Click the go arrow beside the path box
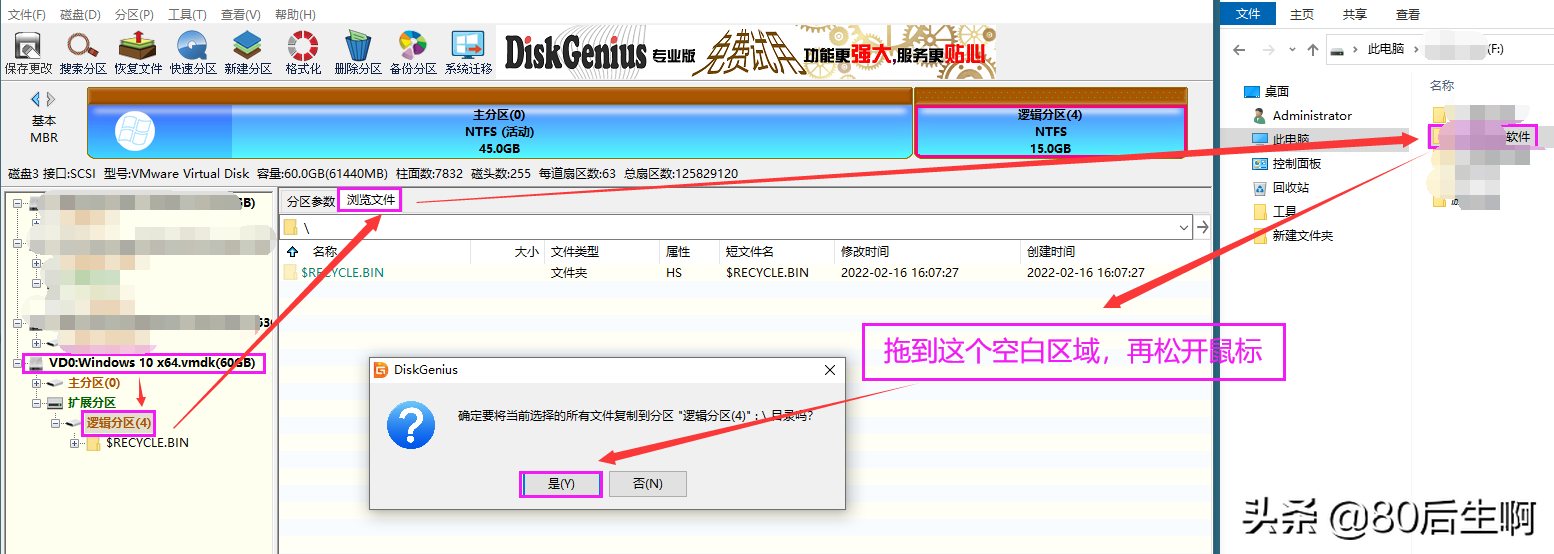 click(x=1203, y=228)
